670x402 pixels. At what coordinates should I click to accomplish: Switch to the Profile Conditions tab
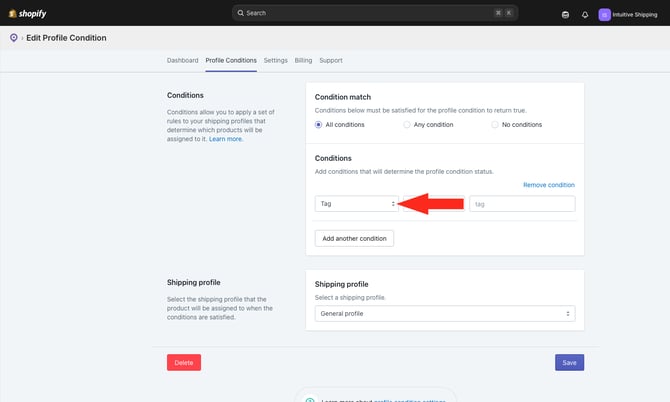tap(231, 60)
